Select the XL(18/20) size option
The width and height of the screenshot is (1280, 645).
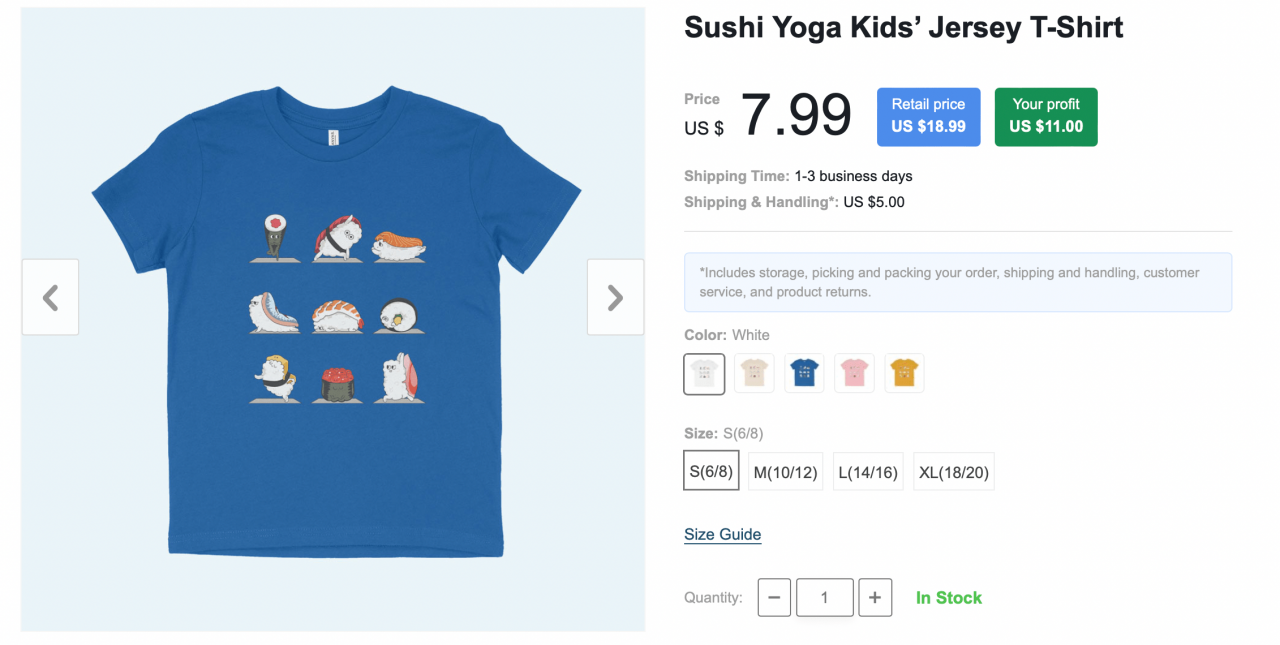coord(953,470)
